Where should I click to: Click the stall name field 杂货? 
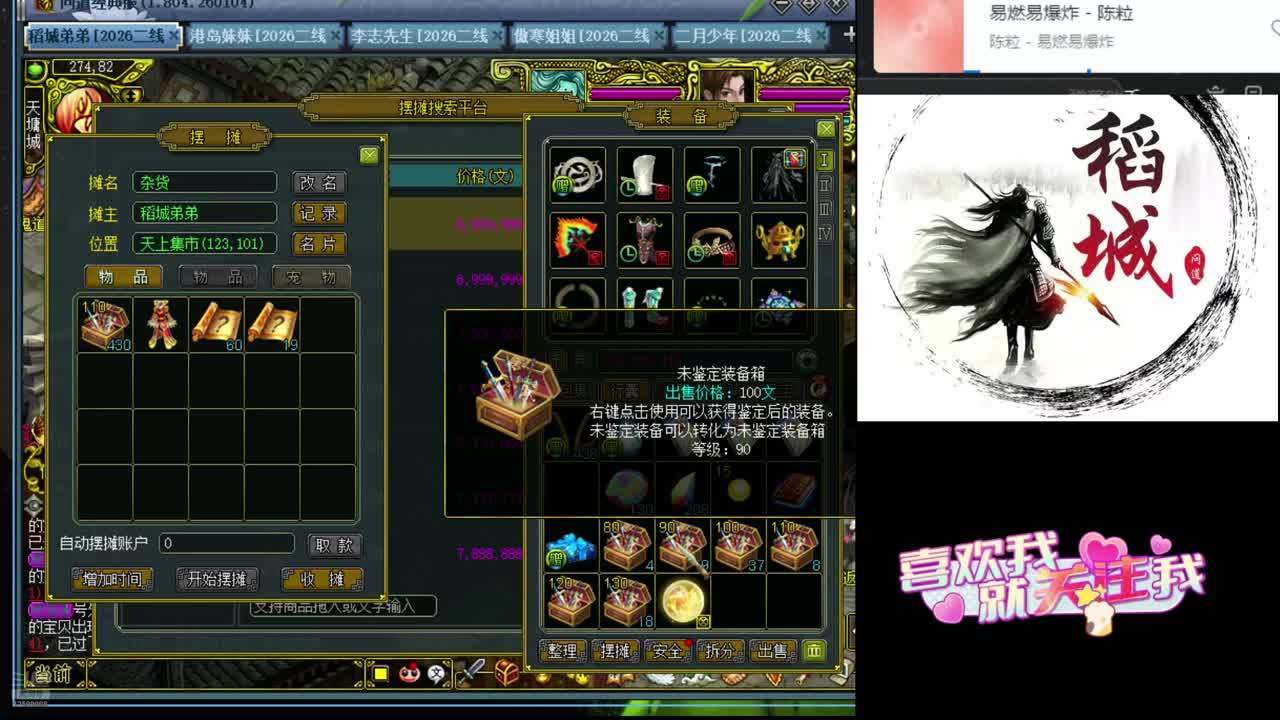click(204, 183)
